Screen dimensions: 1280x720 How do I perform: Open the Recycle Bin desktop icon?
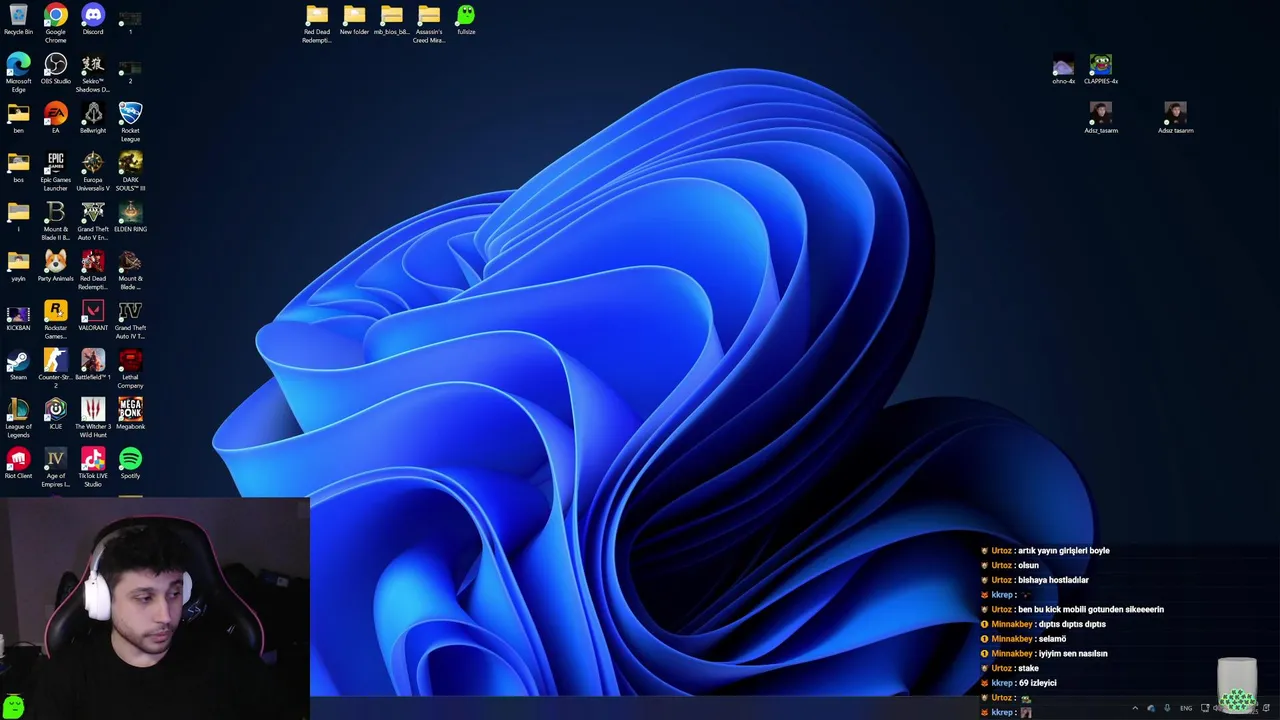pyautogui.click(x=18, y=19)
